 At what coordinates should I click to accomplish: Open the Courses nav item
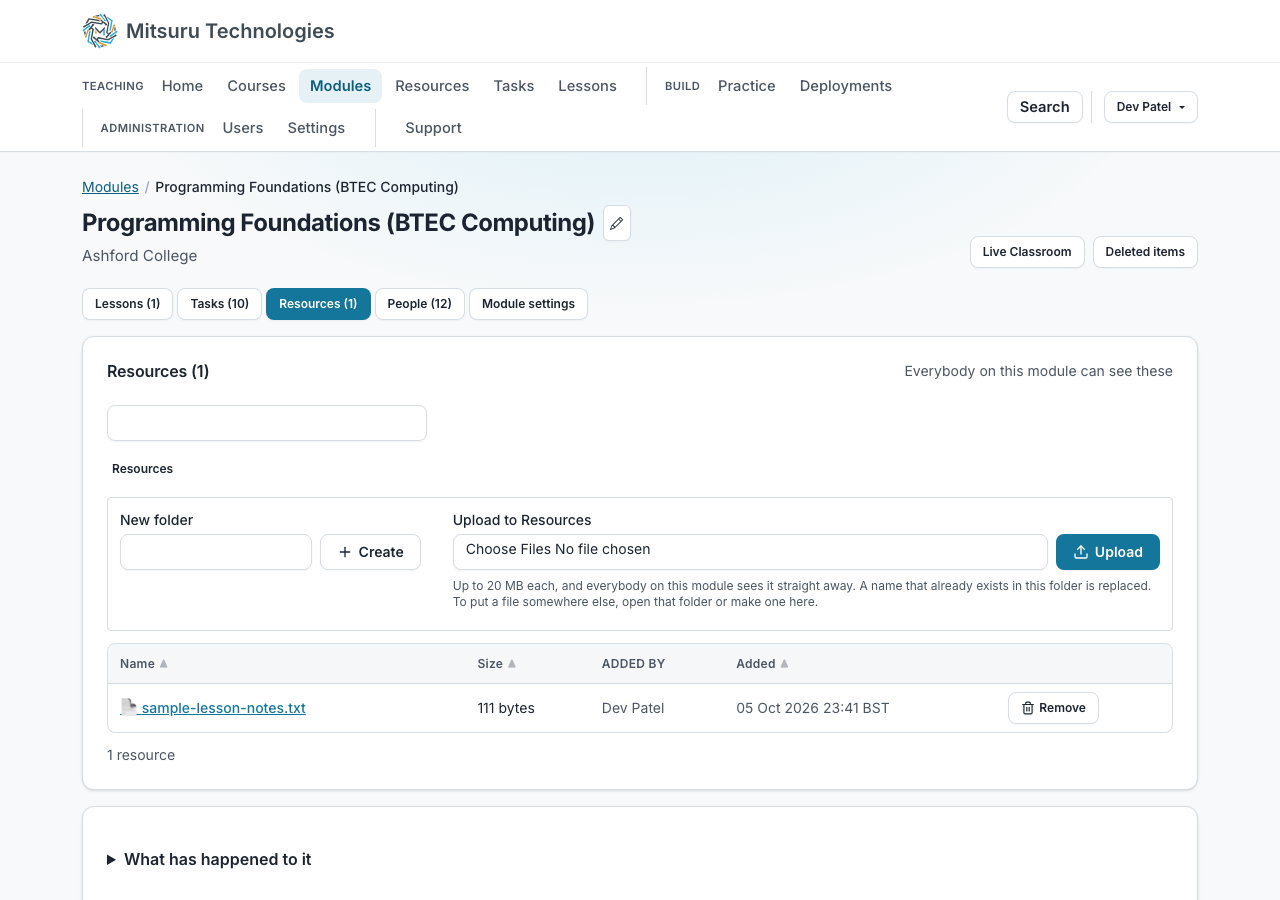coord(256,86)
